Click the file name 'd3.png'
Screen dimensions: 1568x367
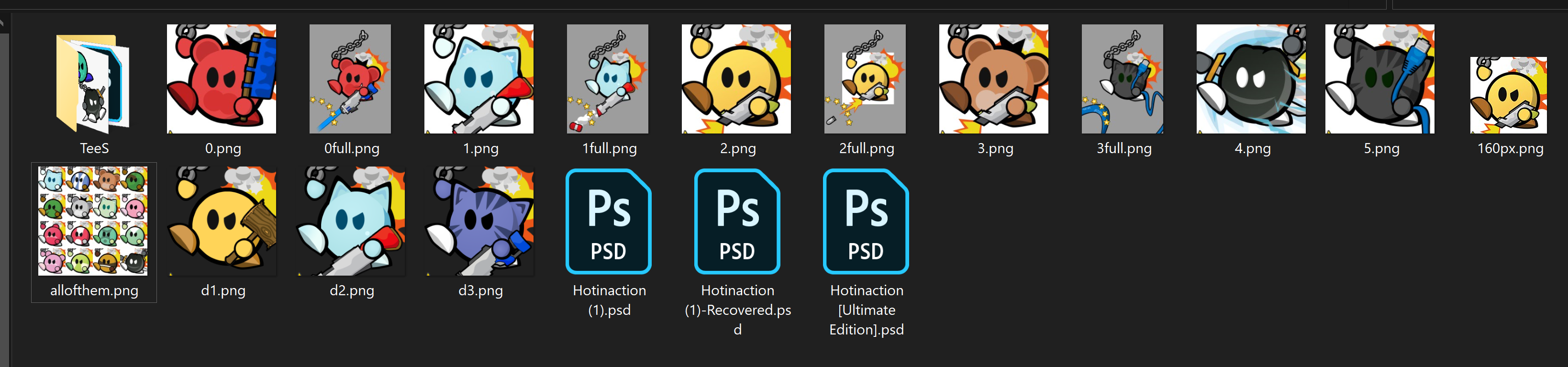(x=480, y=291)
